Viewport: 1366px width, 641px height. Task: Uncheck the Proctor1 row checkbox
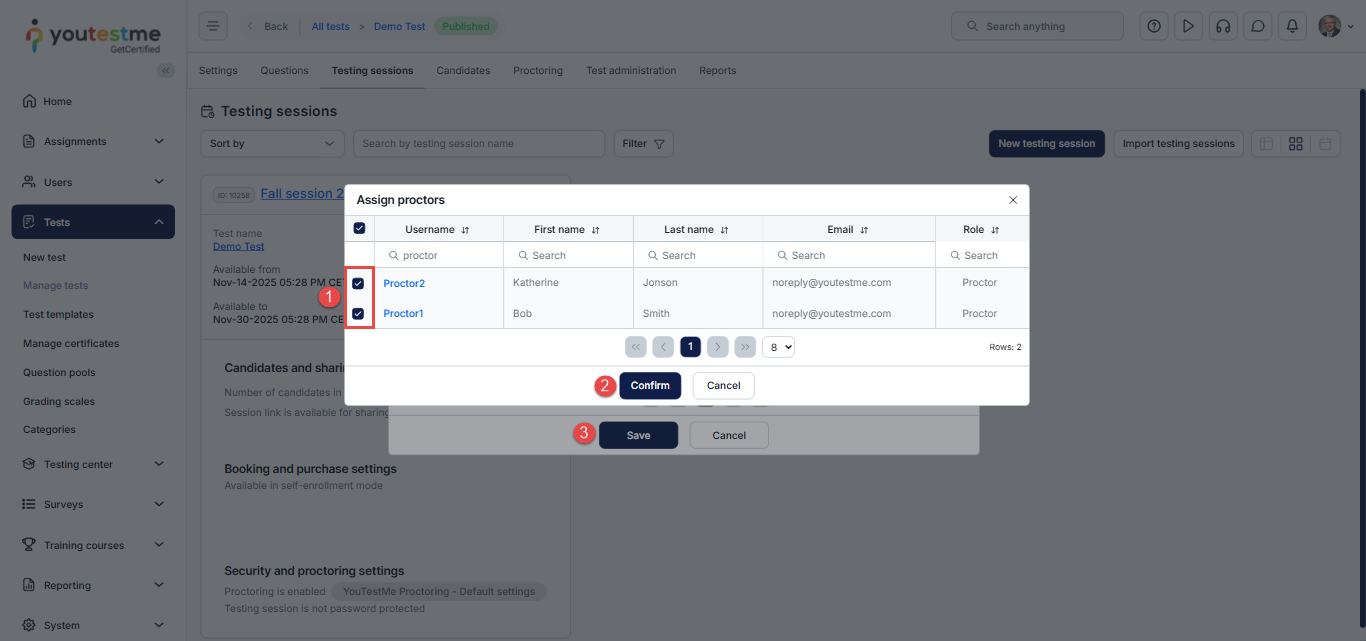click(358, 314)
